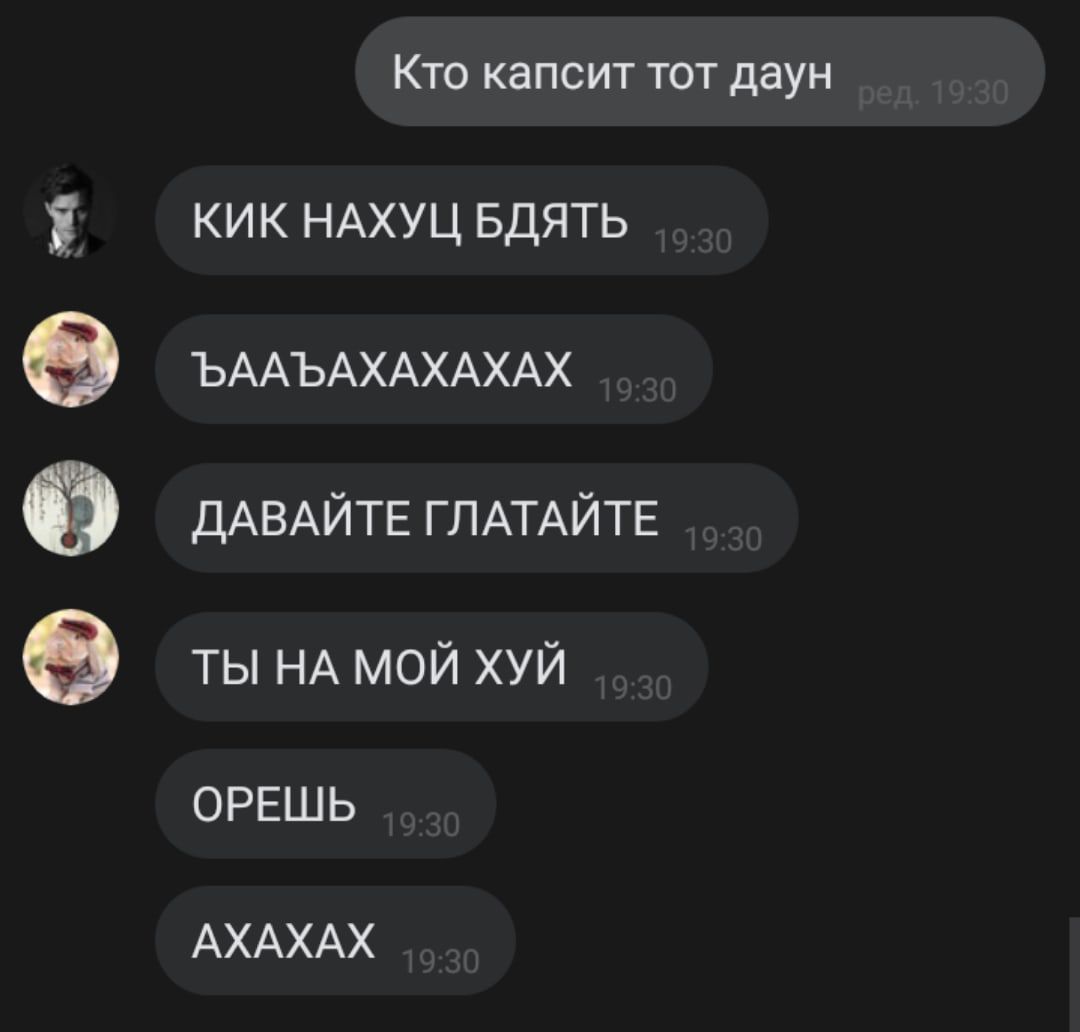Viewport: 1080px width, 1032px height.
Task: Select the Кто капсит тот даун message
Action: [700, 72]
